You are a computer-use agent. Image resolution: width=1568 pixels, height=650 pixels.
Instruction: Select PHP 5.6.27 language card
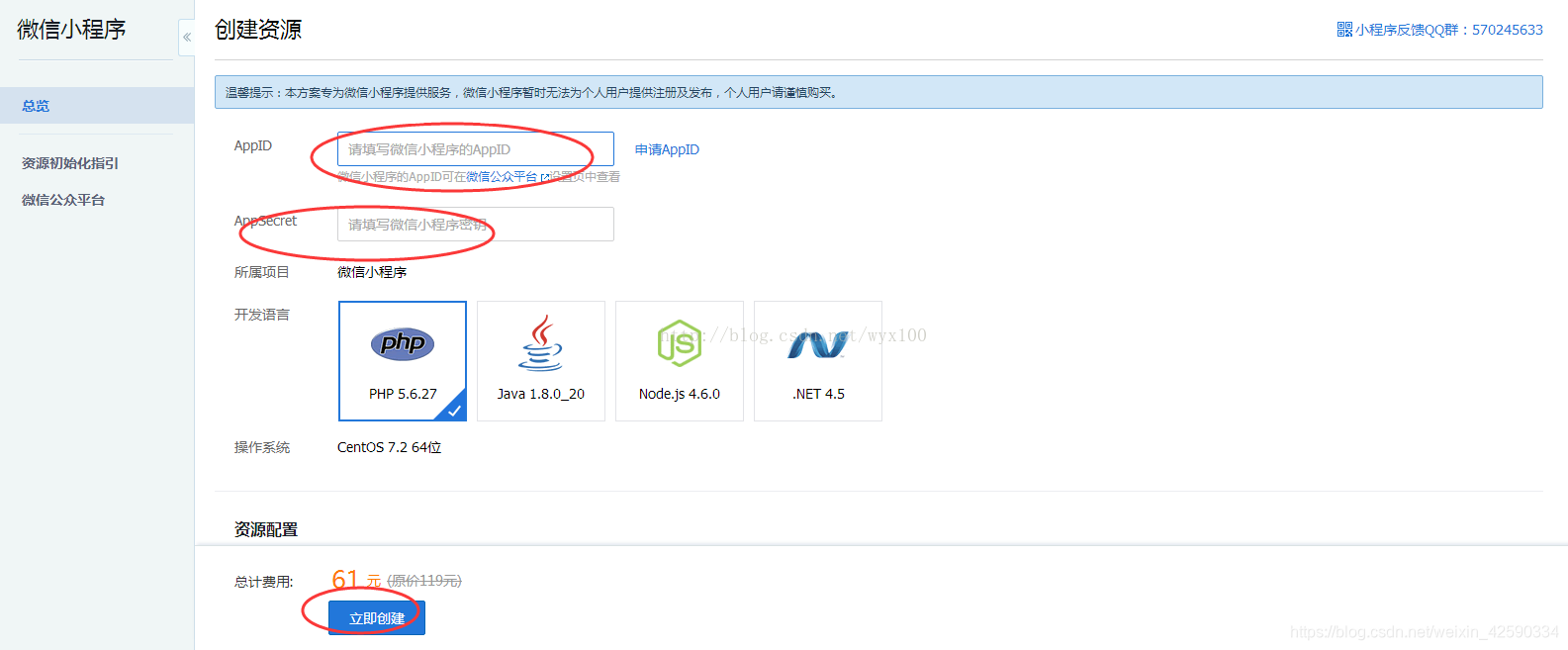click(x=403, y=361)
